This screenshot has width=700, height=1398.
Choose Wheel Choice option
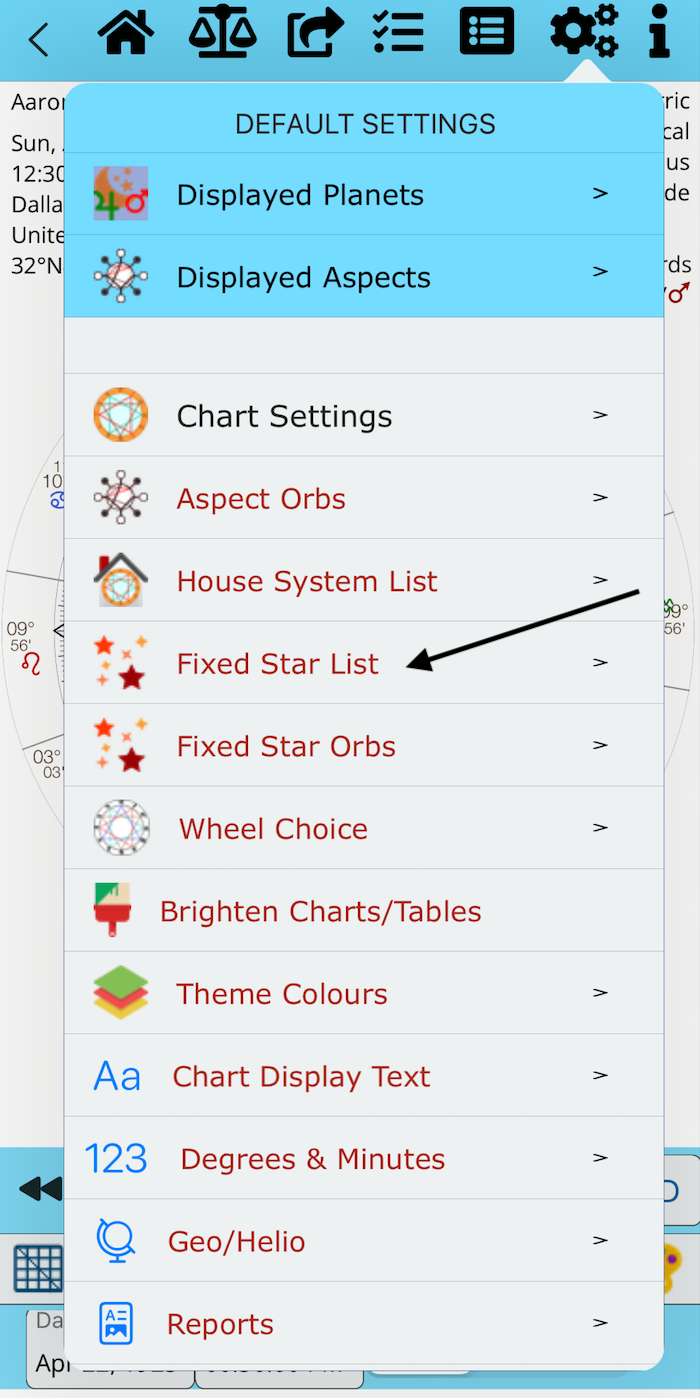(273, 828)
